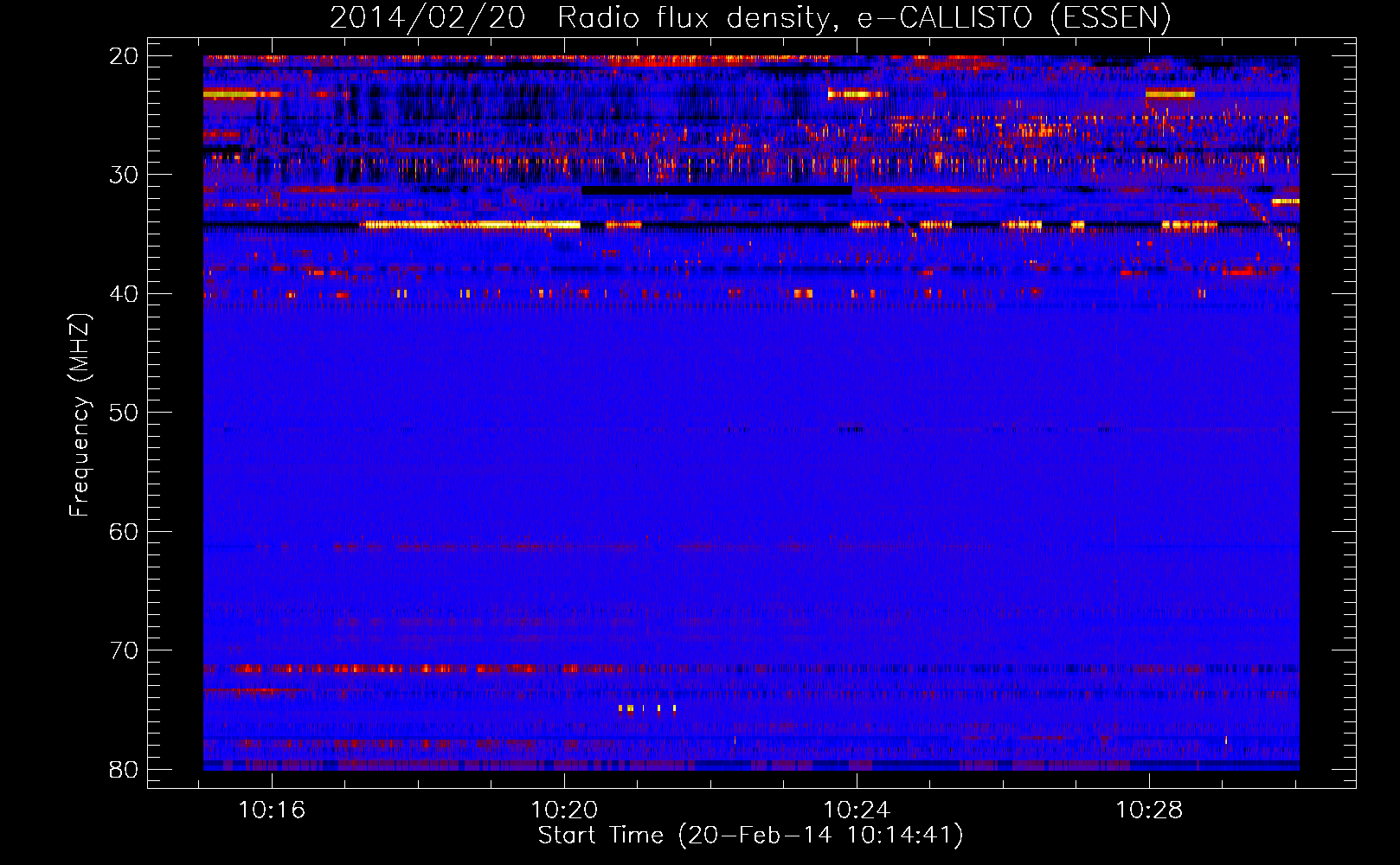Image resolution: width=1400 pixels, height=865 pixels.
Task: Click the '80' frequency tick label
Action: click(x=124, y=769)
